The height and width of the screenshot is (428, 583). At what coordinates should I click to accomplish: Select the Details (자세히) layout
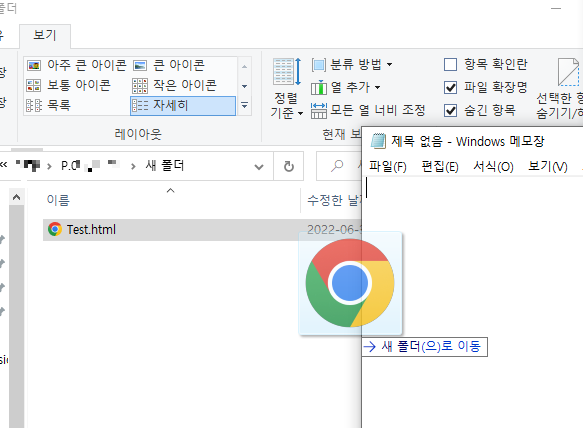pos(183,106)
